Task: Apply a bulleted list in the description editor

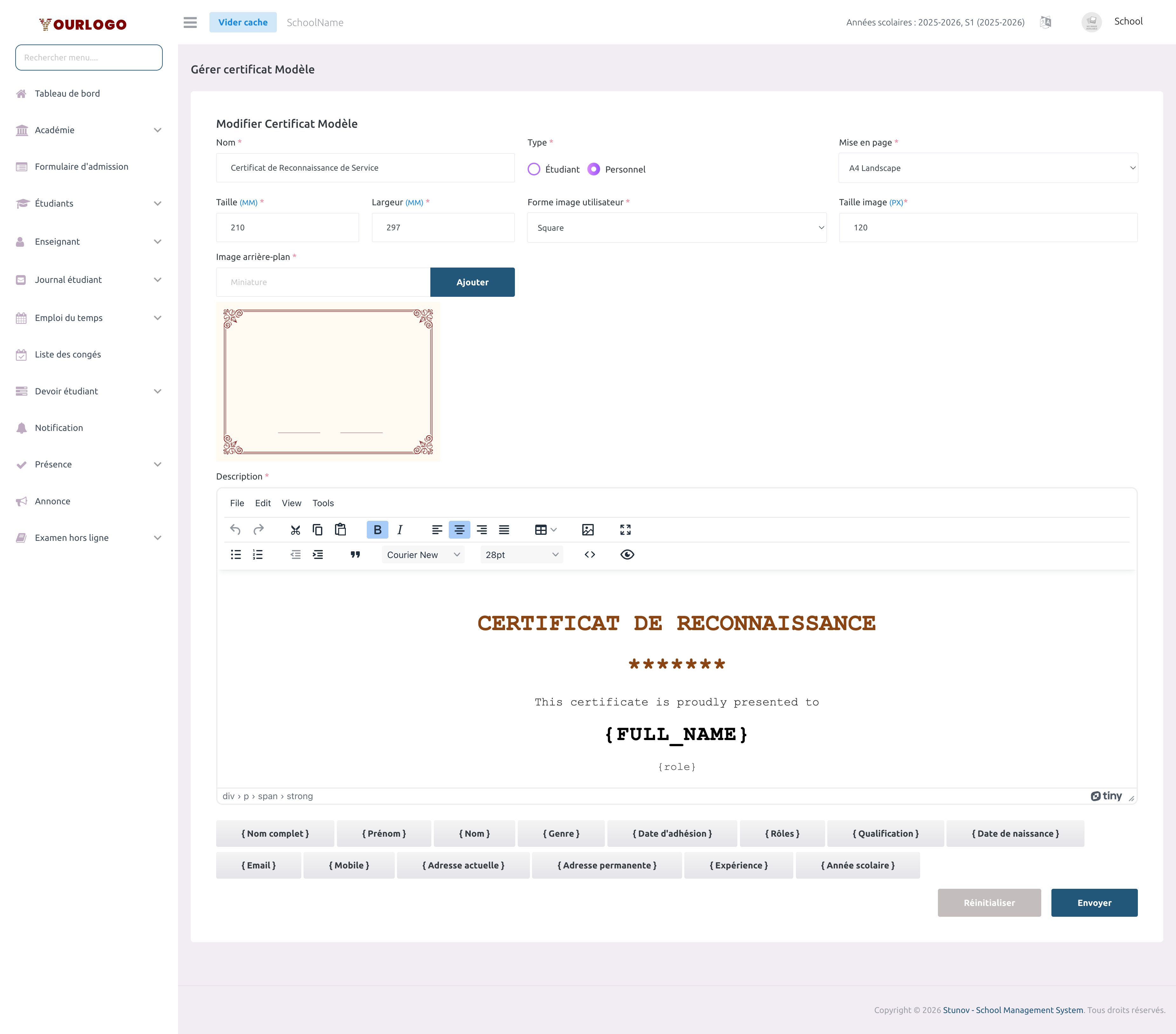Action: point(235,554)
